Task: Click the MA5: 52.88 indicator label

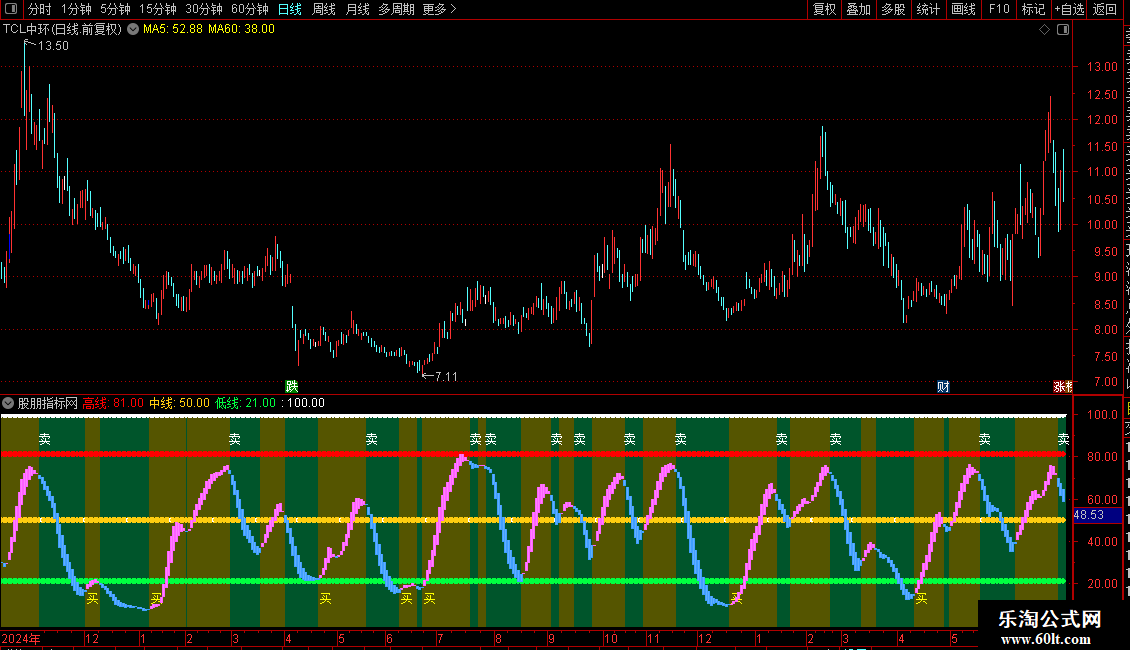Action: 173,29
